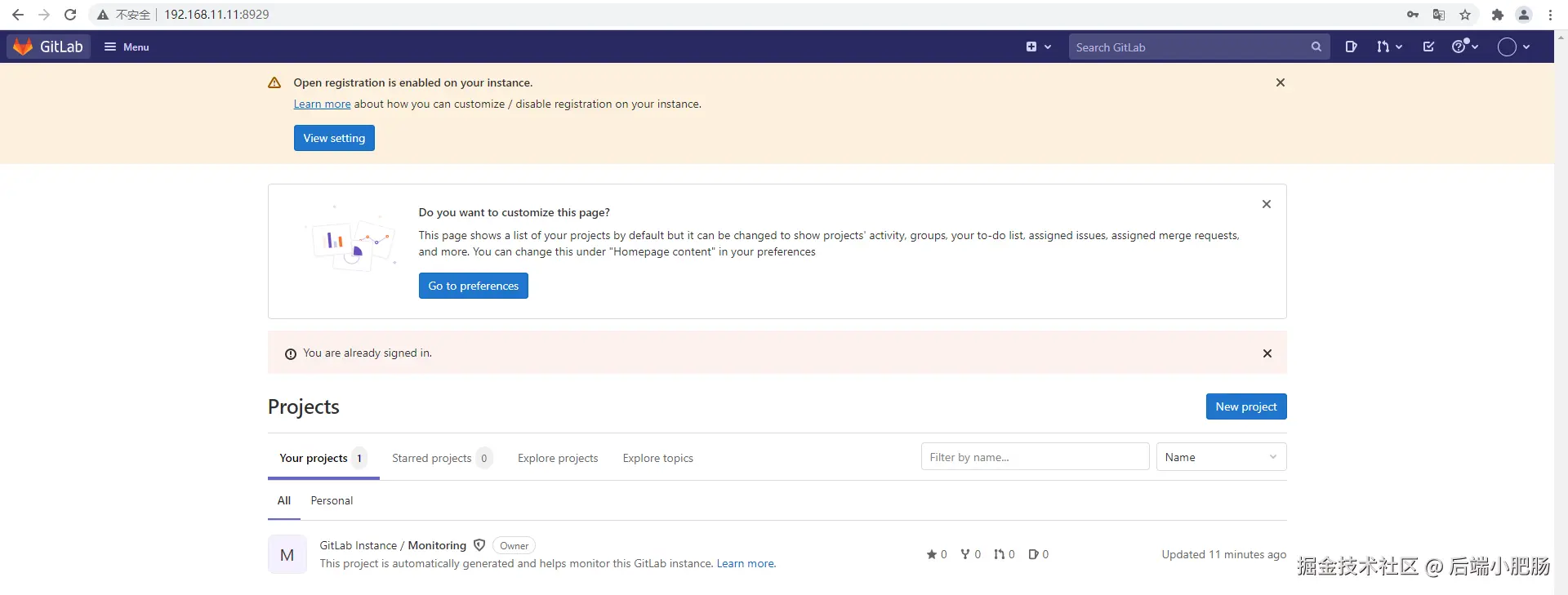Click the translate page icon
1568x595 pixels.
[x=1439, y=15]
